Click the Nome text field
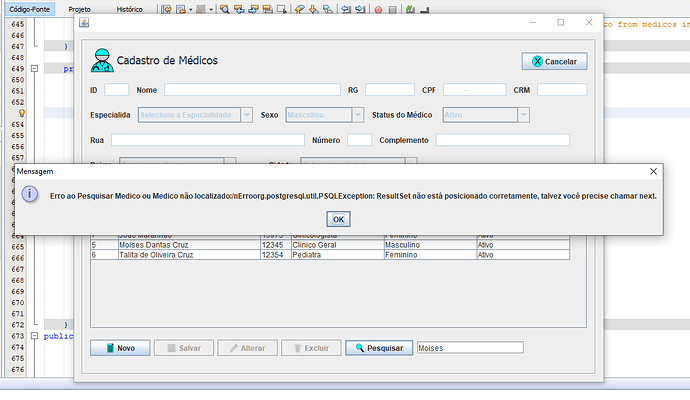 tap(252, 90)
